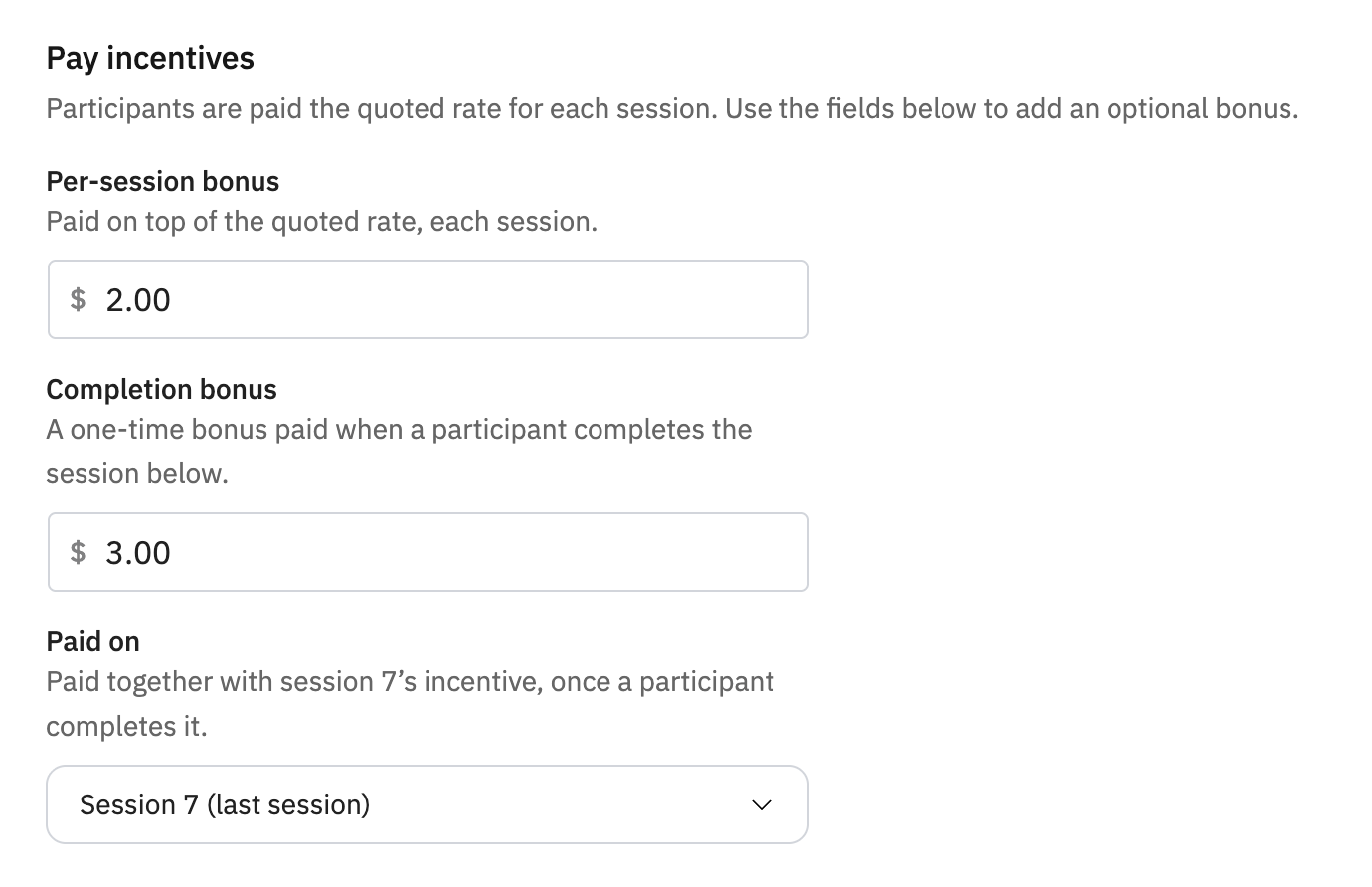Click the Completion bonus label
1372x887 pixels.
(x=162, y=389)
